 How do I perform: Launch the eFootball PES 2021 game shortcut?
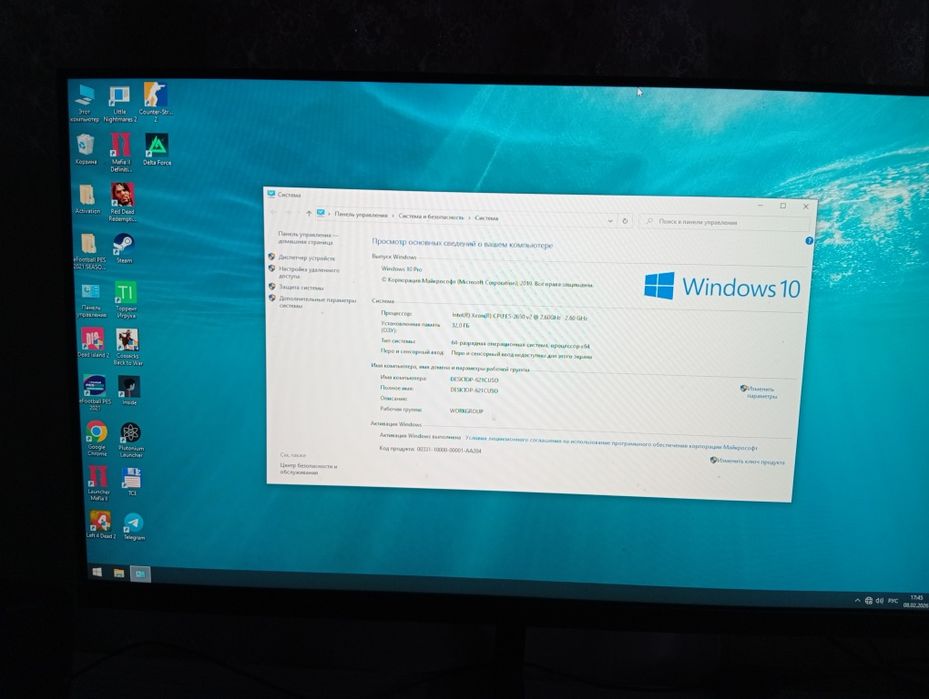tap(94, 392)
